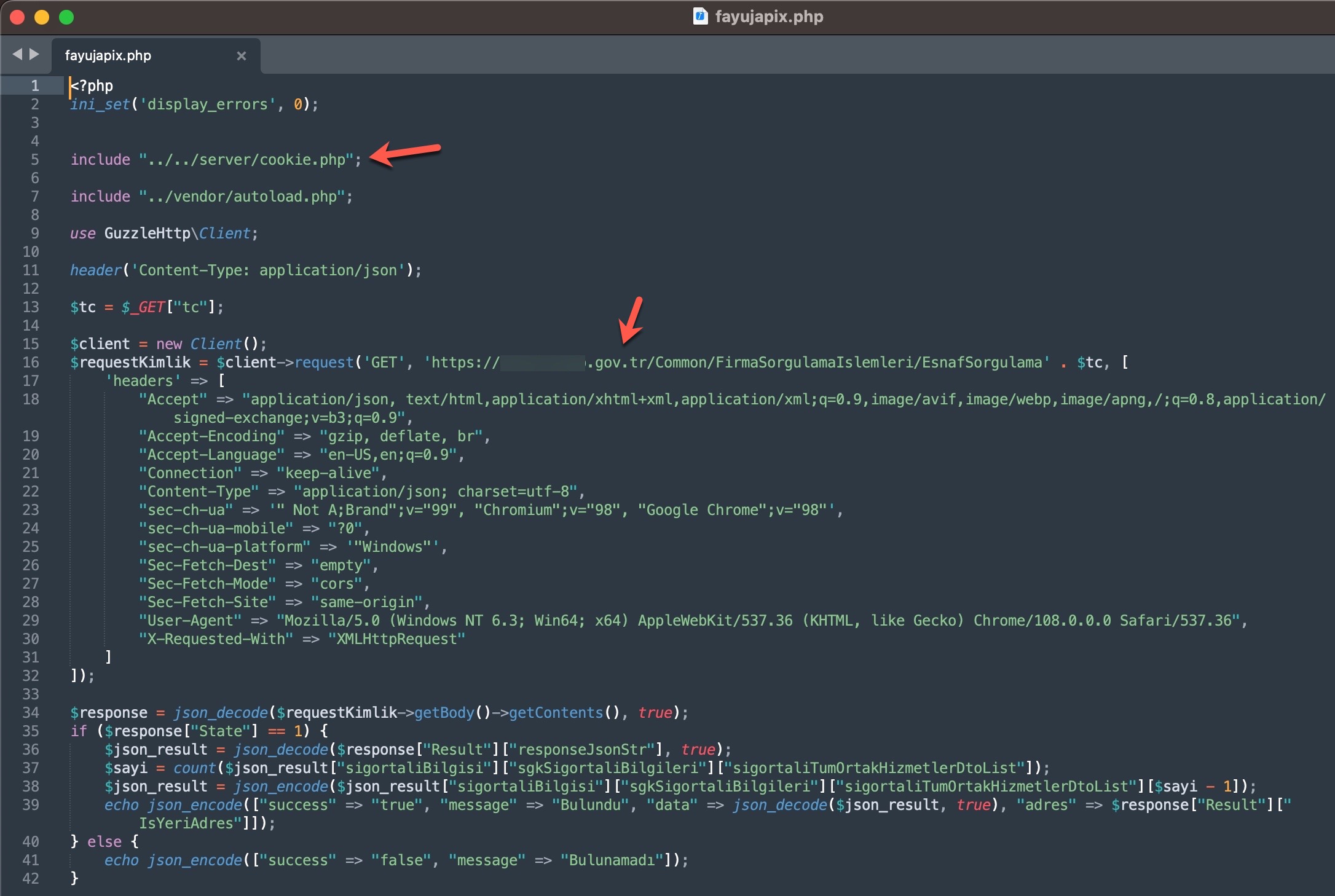Click "new Client()" on line 15

pos(208,344)
